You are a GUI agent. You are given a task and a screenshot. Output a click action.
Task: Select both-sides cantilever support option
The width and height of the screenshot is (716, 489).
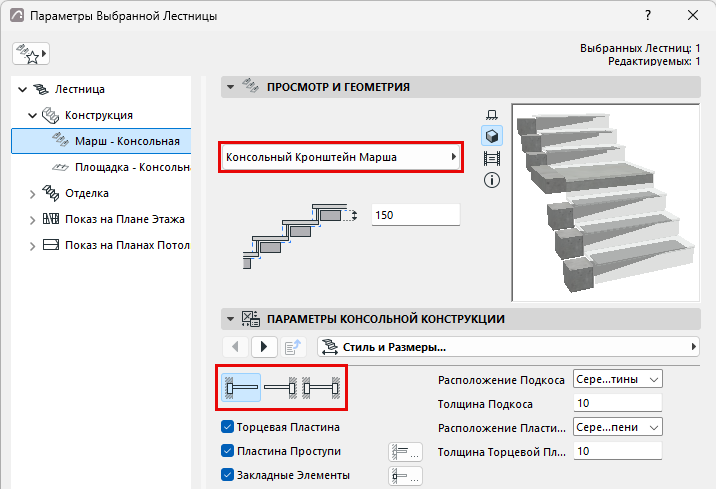click(321, 388)
